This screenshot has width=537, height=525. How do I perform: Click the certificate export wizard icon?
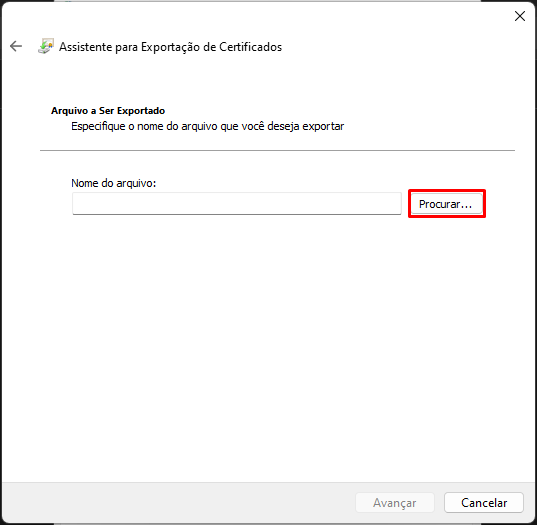46,46
